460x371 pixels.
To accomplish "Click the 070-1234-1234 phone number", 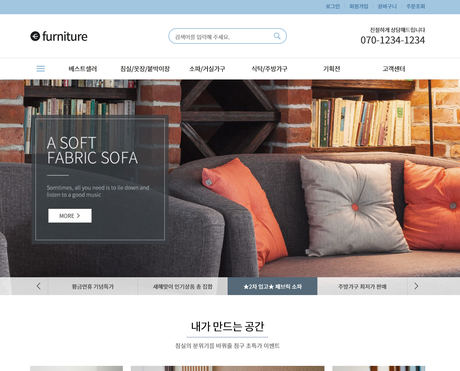I will (x=392, y=40).
